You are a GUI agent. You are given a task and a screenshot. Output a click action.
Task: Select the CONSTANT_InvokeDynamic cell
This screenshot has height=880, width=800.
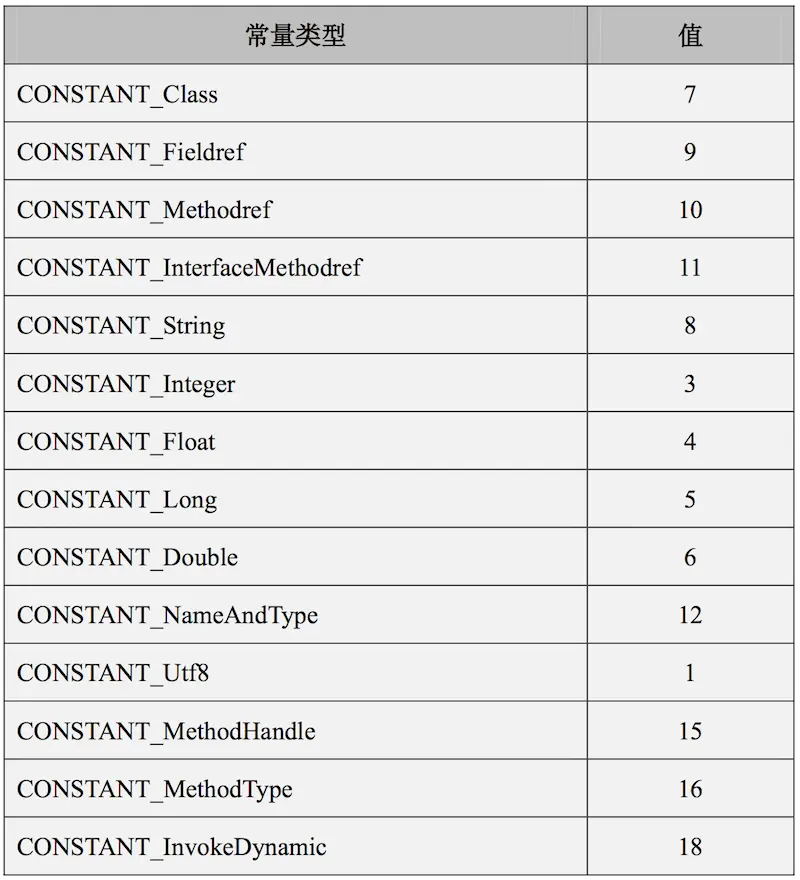tap(172, 847)
